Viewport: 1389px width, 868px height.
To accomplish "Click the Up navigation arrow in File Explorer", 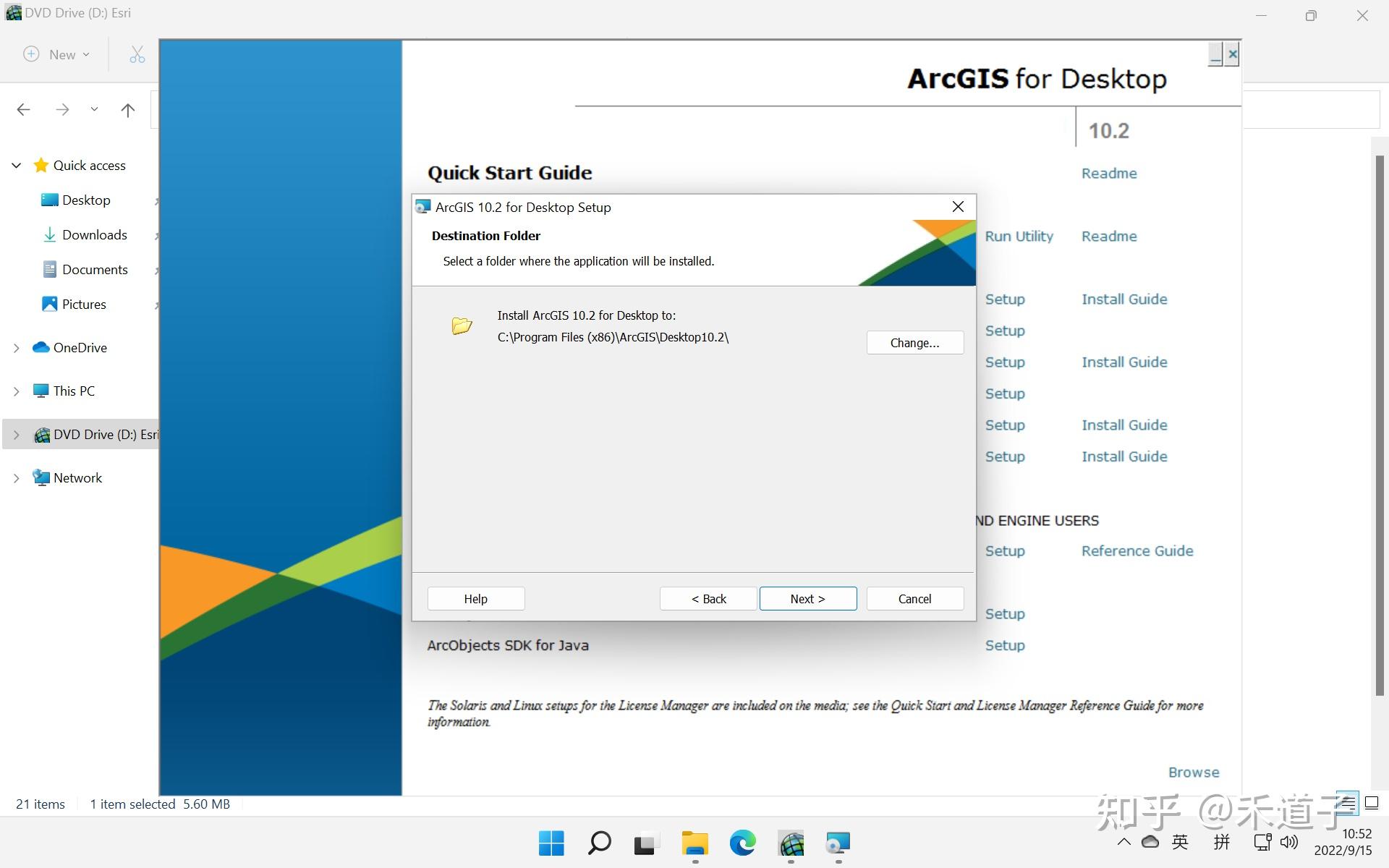I will 128,110.
